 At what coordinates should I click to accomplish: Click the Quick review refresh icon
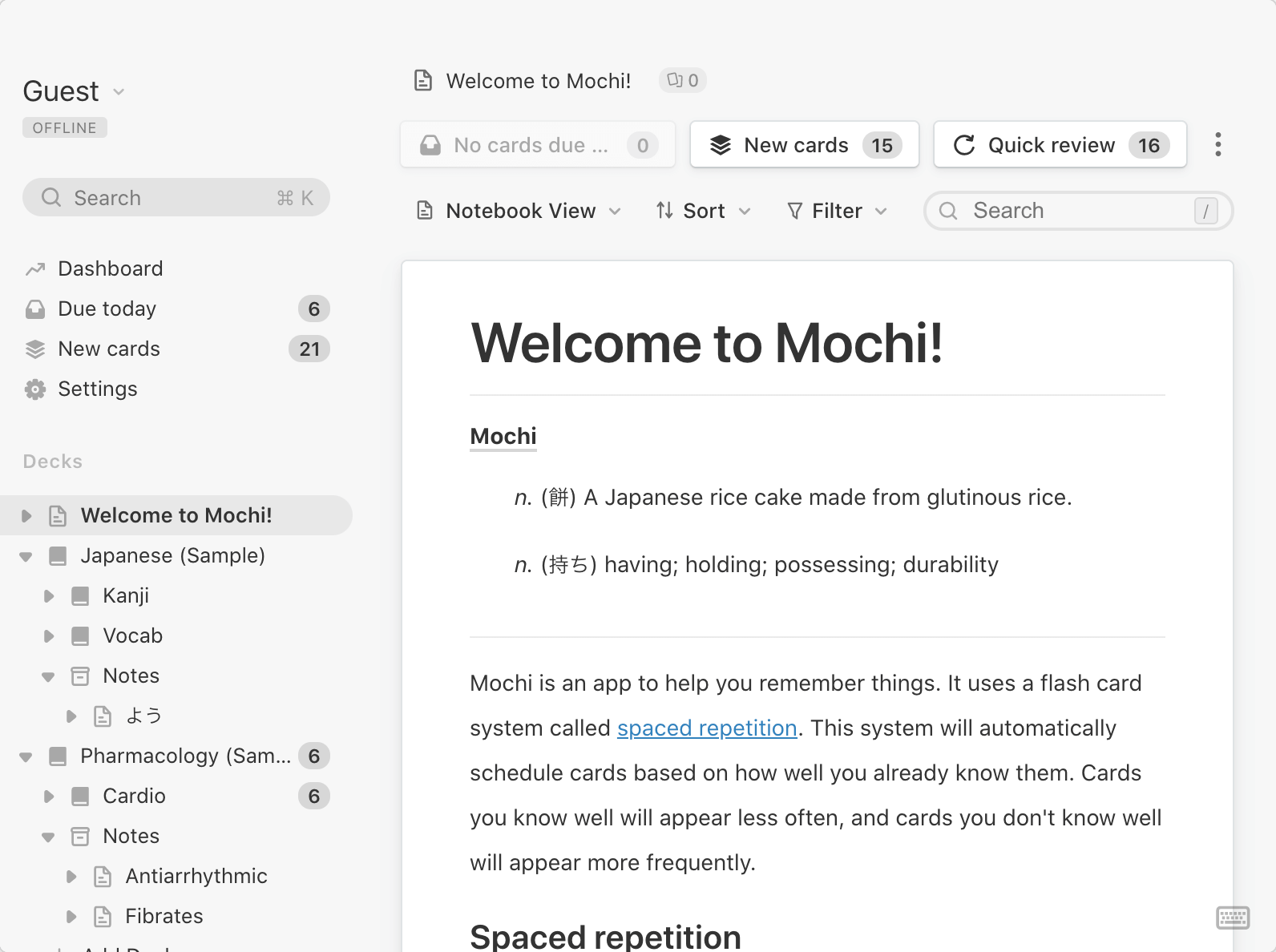pyautogui.click(x=964, y=145)
